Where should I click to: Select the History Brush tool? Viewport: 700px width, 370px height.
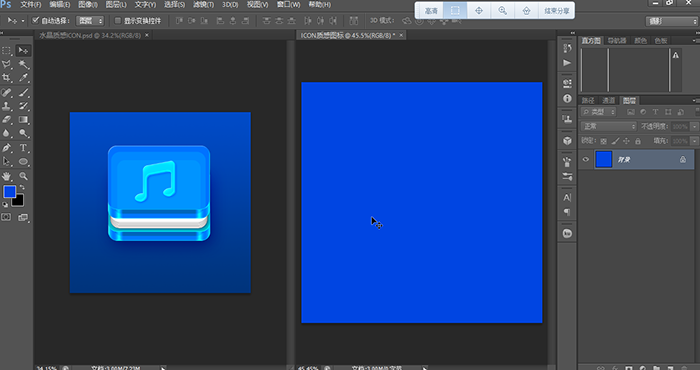pyautogui.click(x=23, y=106)
